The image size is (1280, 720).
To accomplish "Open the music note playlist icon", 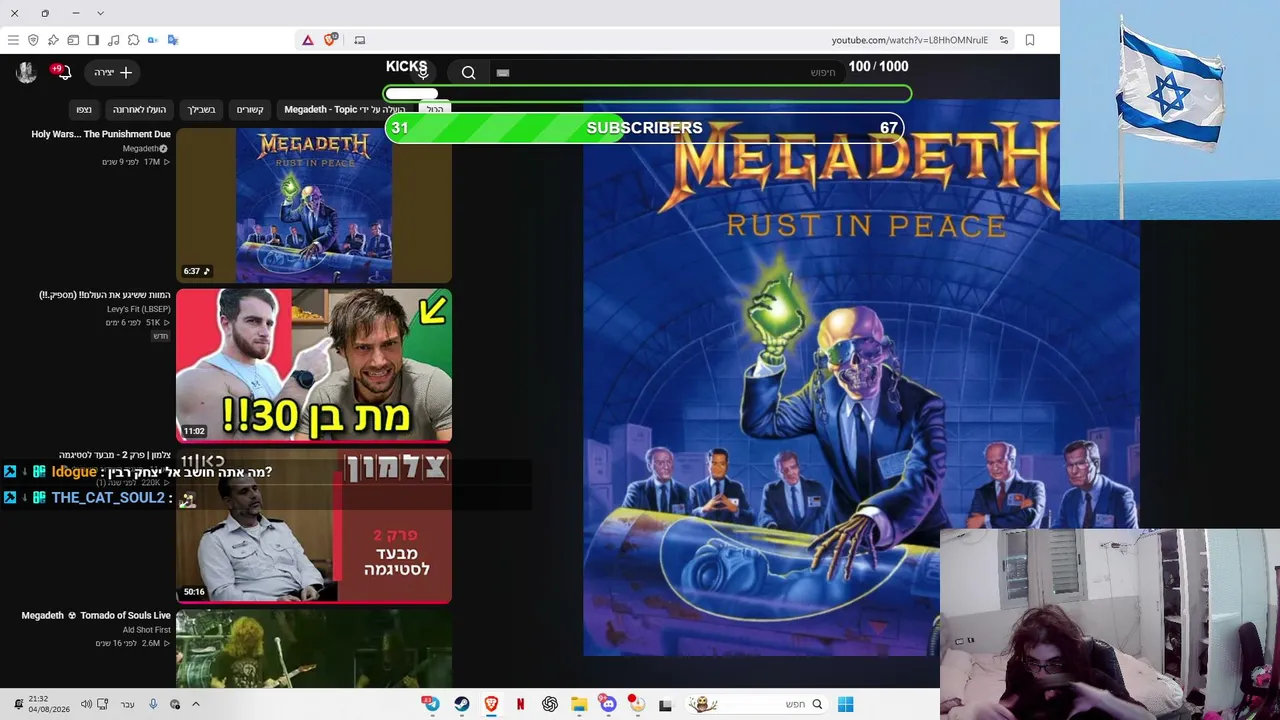I will pos(113,40).
